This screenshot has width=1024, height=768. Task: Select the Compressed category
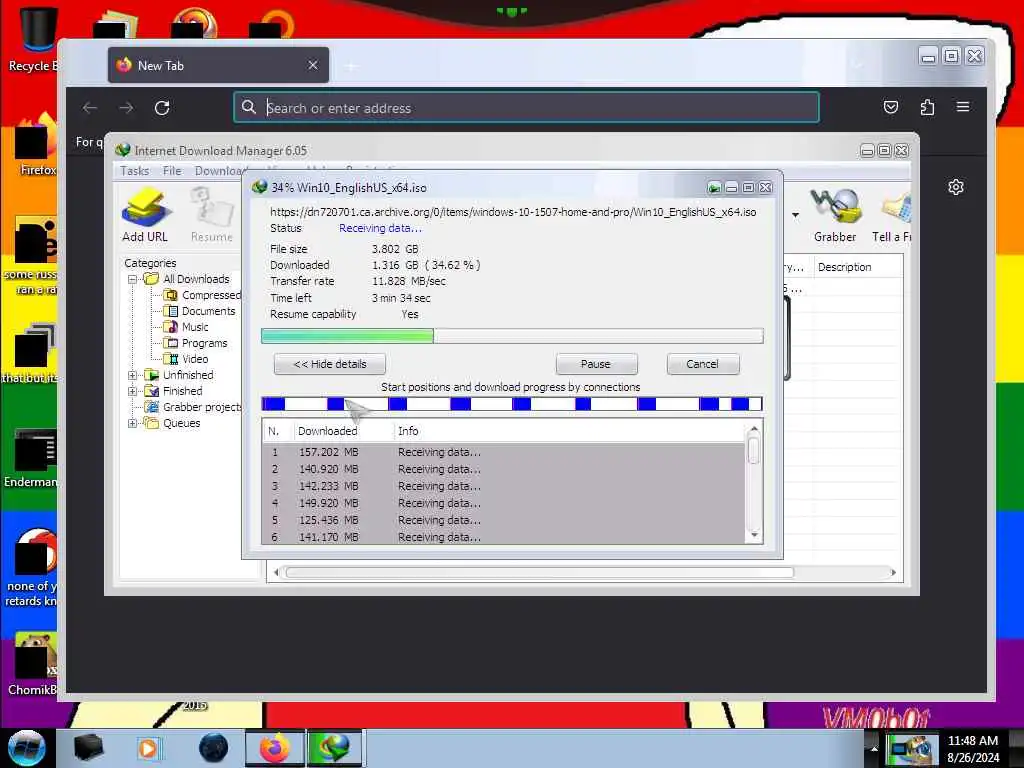click(x=211, y=295)
